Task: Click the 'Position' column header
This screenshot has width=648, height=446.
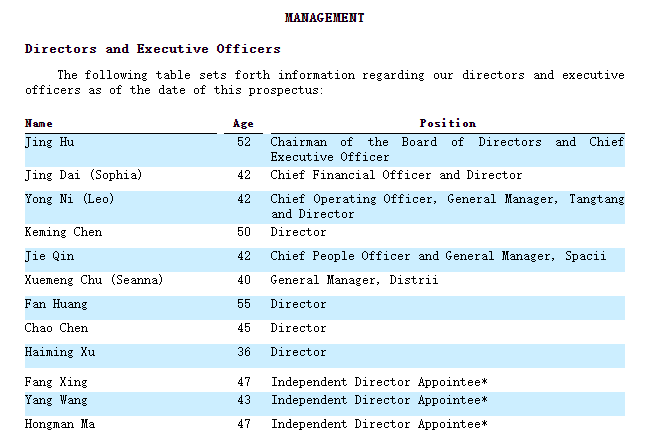Action: point(448,123)
